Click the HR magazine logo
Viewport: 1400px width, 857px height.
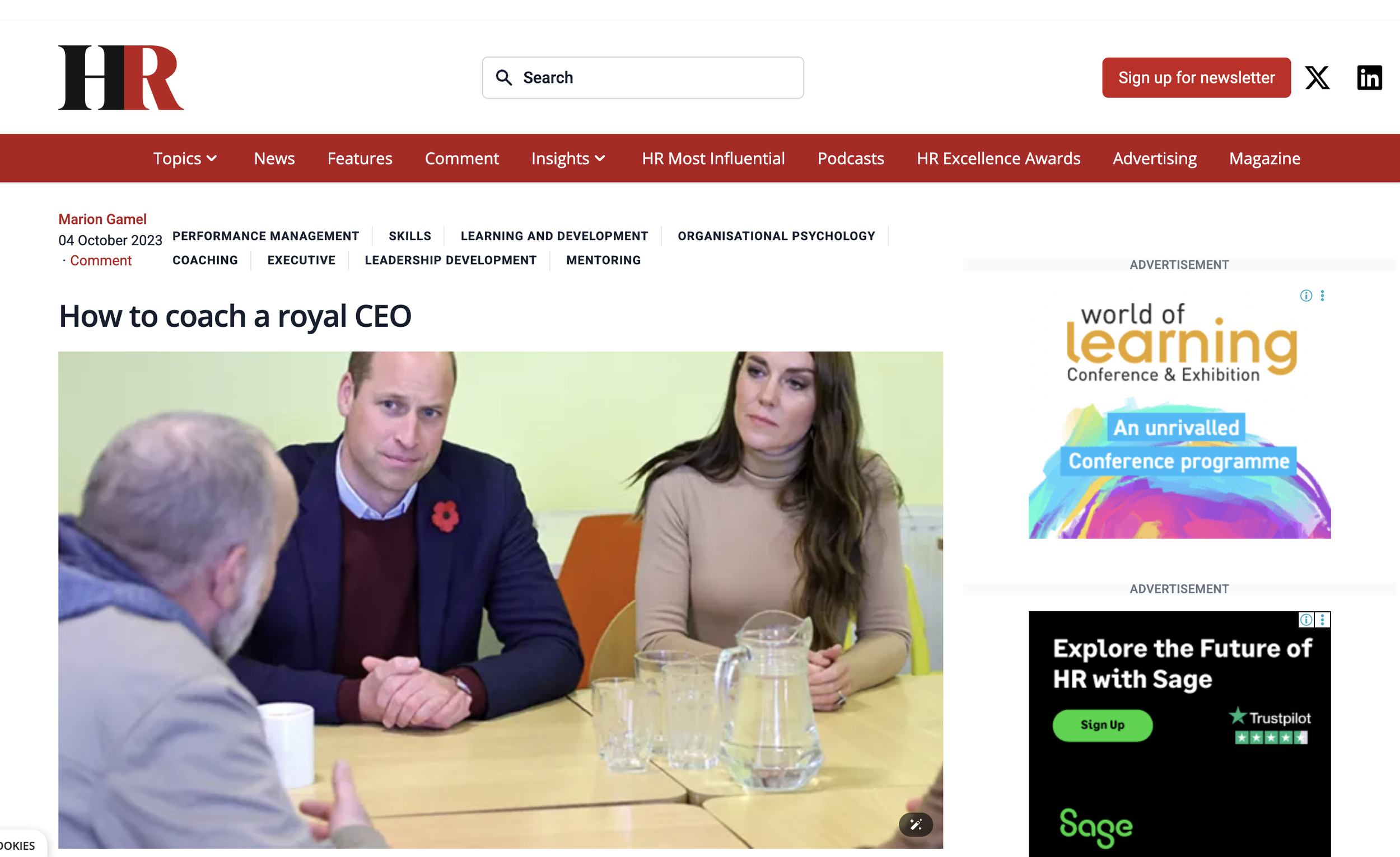pos(121,78)
